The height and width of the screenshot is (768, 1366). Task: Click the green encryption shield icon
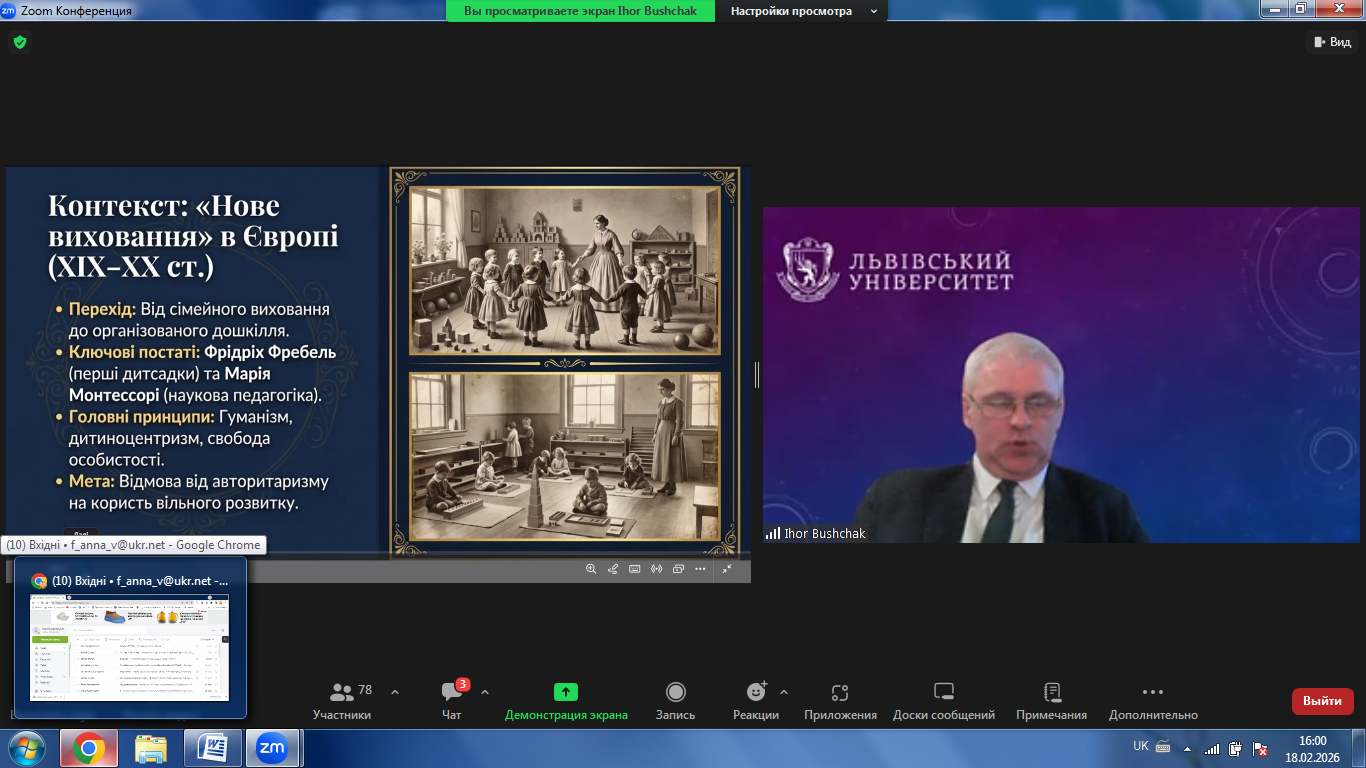click(x=19, y=42)
